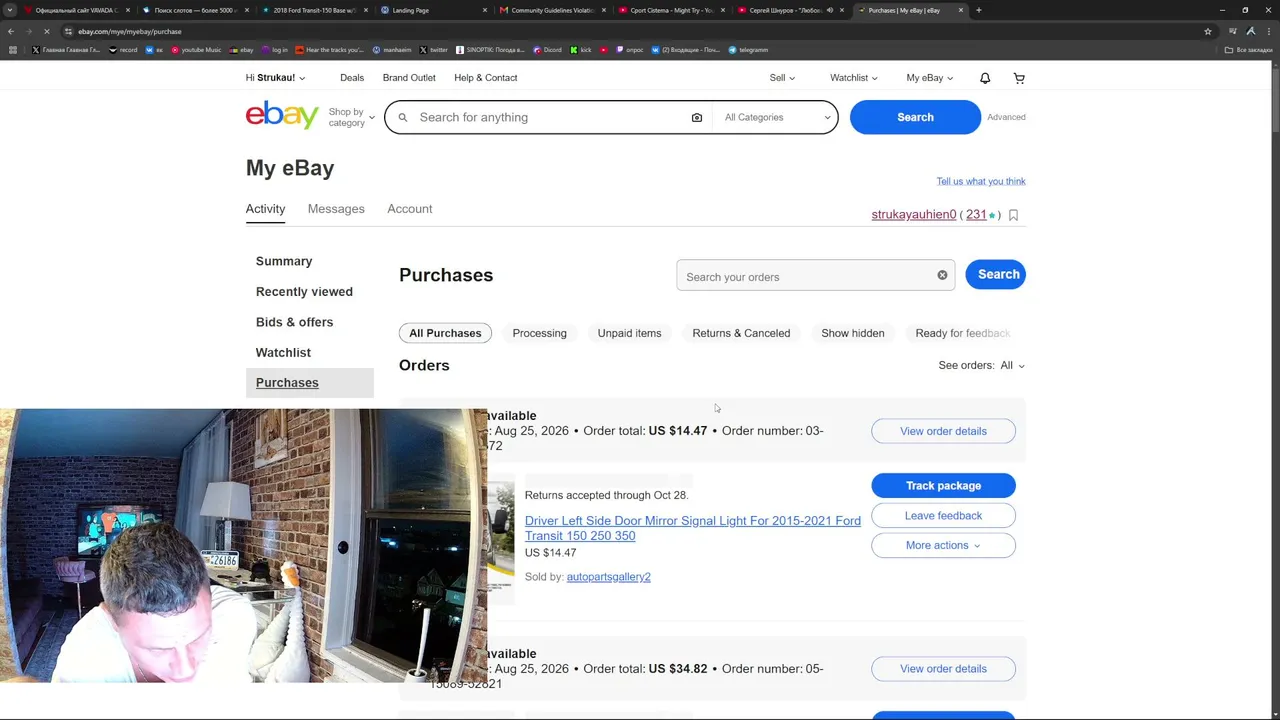
Task: Open the shopping cart
Action: coord(1019,78)
